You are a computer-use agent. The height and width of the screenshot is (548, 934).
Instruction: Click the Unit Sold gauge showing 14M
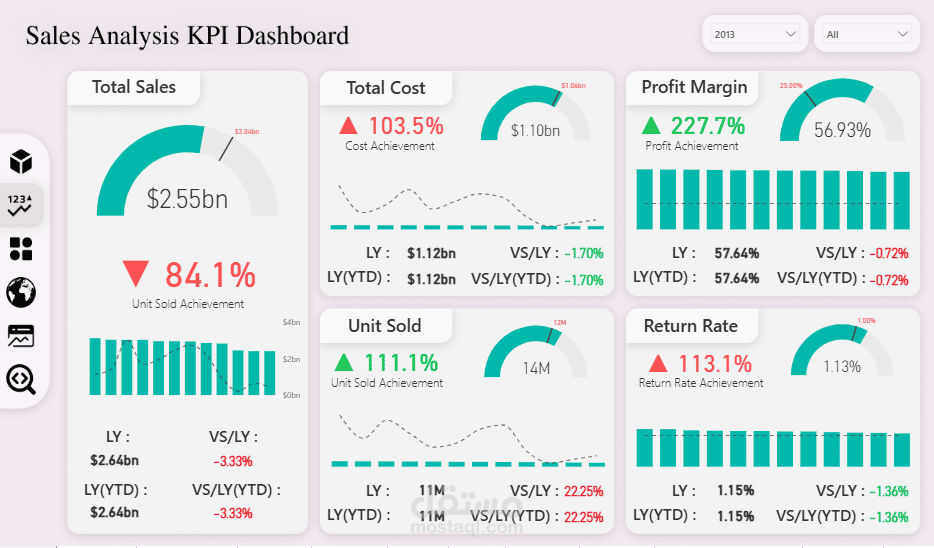pyautogui.click(x=535, y=351)
